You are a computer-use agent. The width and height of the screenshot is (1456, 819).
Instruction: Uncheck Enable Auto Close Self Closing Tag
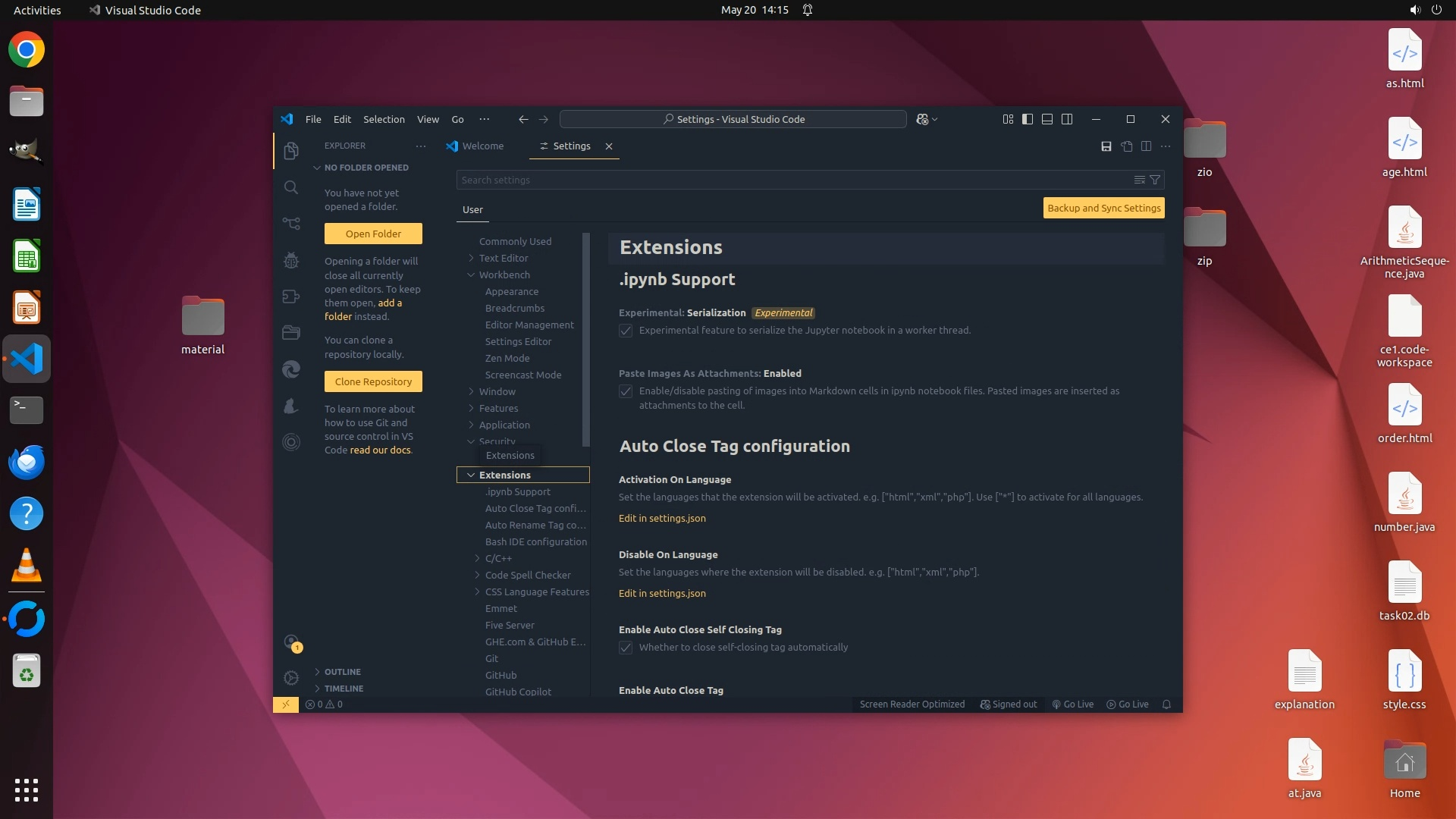626,648
